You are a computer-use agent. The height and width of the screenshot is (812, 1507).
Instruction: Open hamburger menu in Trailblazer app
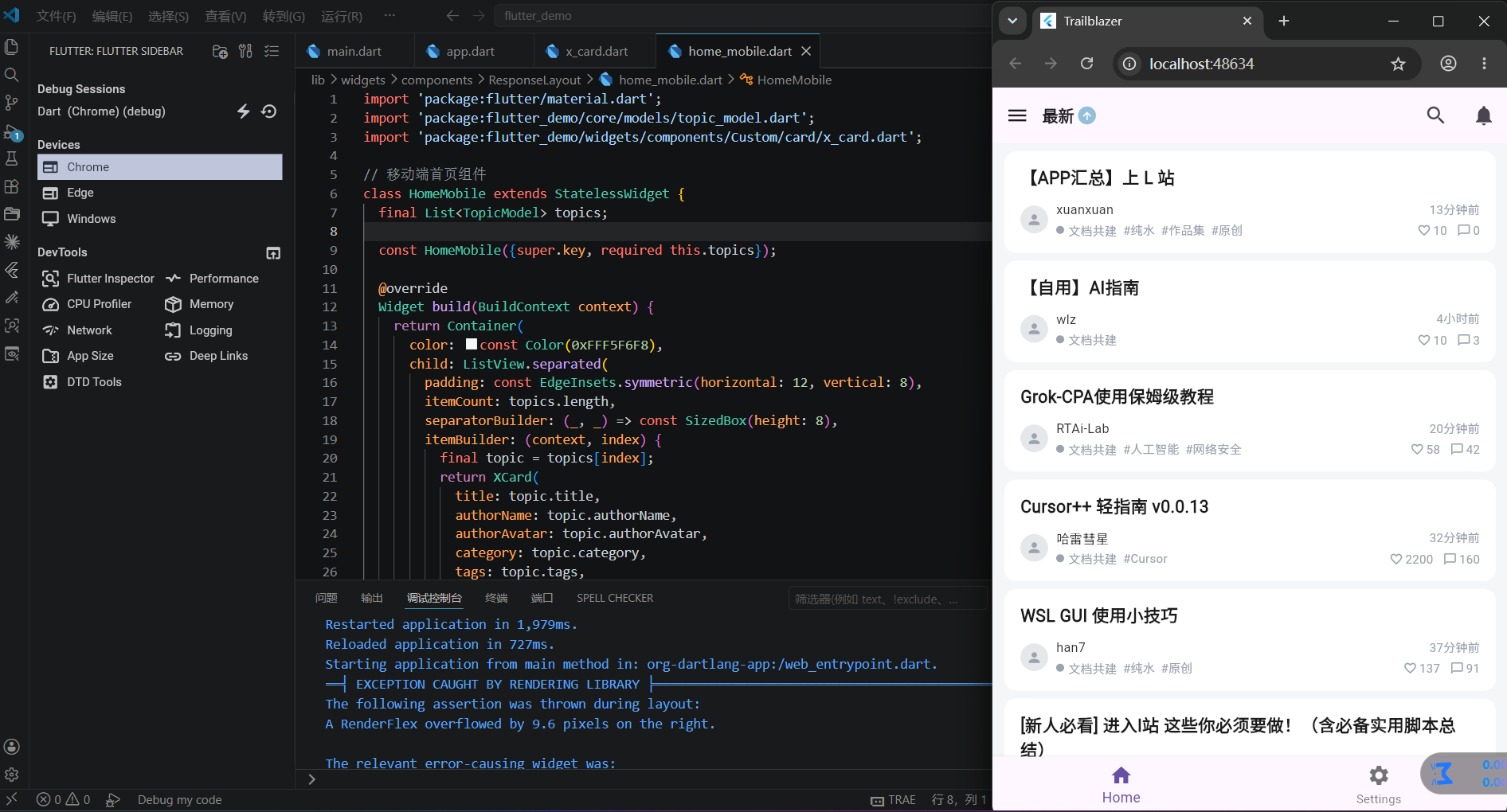(x=1017, y=115)
